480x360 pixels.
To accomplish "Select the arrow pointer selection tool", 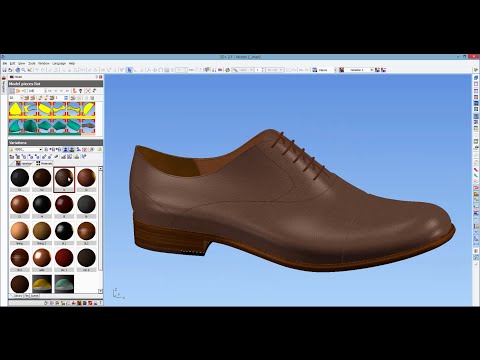I will point(129,70).
